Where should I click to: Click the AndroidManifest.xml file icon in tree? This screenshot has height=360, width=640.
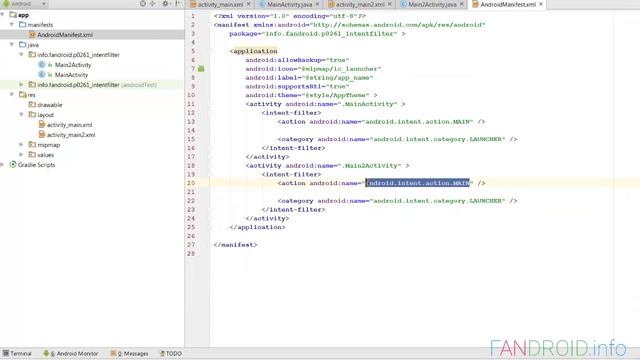coord(32,35)
